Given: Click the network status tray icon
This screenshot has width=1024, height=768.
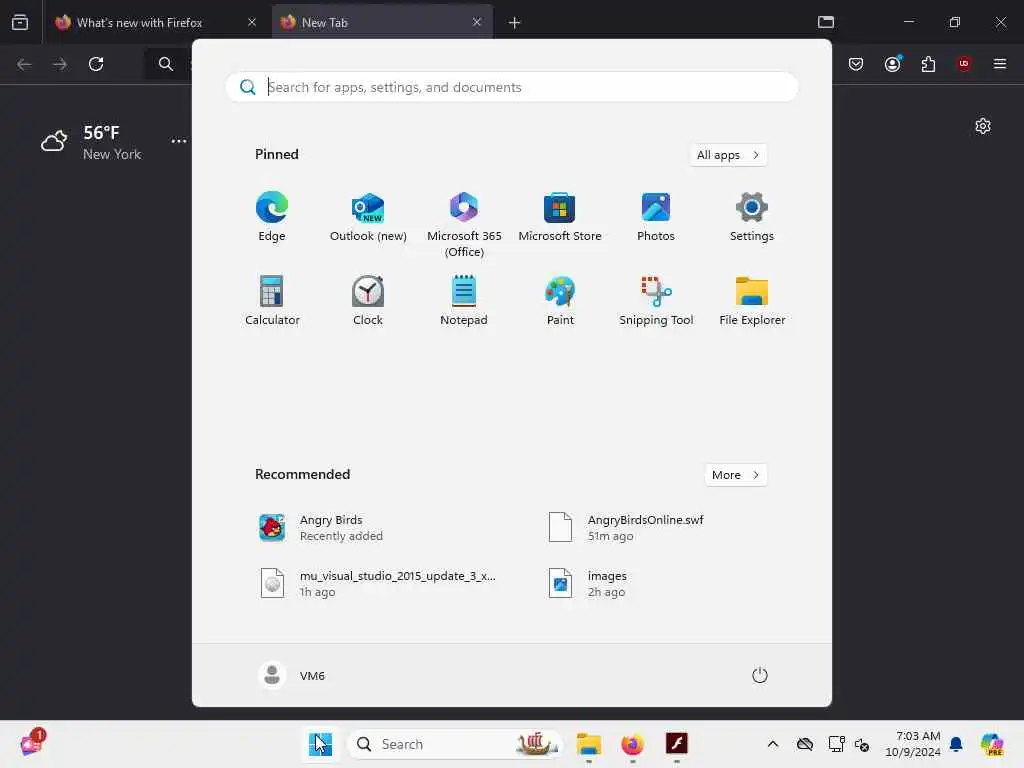Looking at the screenshot, I should [x=837, y=744].
